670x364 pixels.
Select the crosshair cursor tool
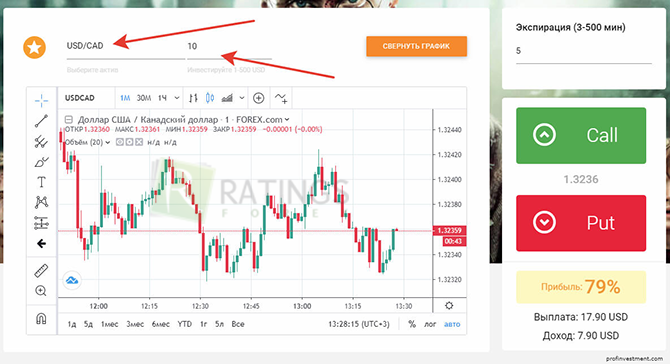pos(41,101)
